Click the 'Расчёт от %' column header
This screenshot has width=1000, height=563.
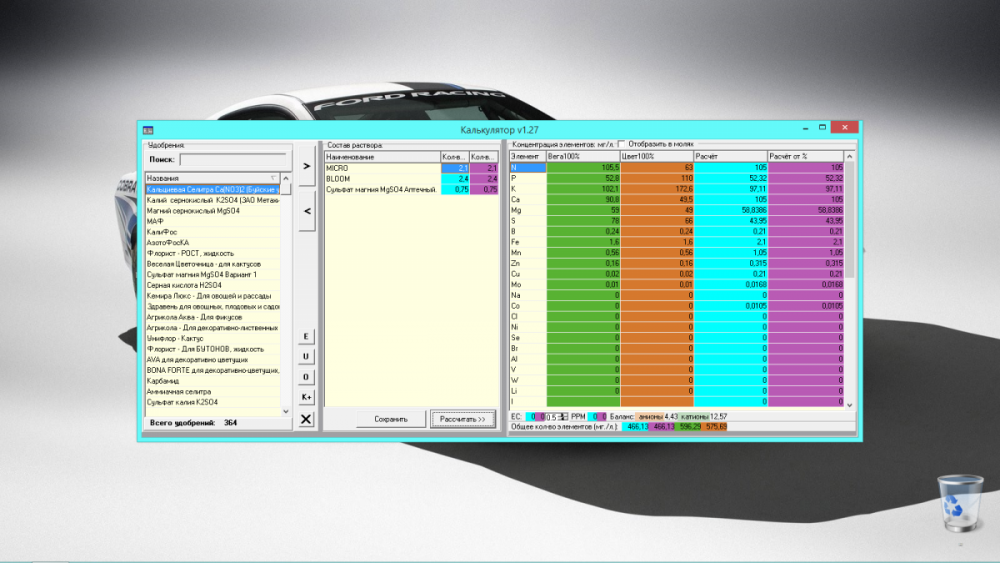[805, 156]
